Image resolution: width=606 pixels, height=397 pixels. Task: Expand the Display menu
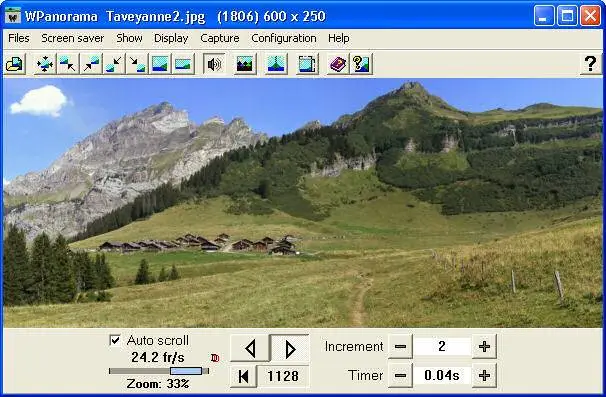point(171,38)
